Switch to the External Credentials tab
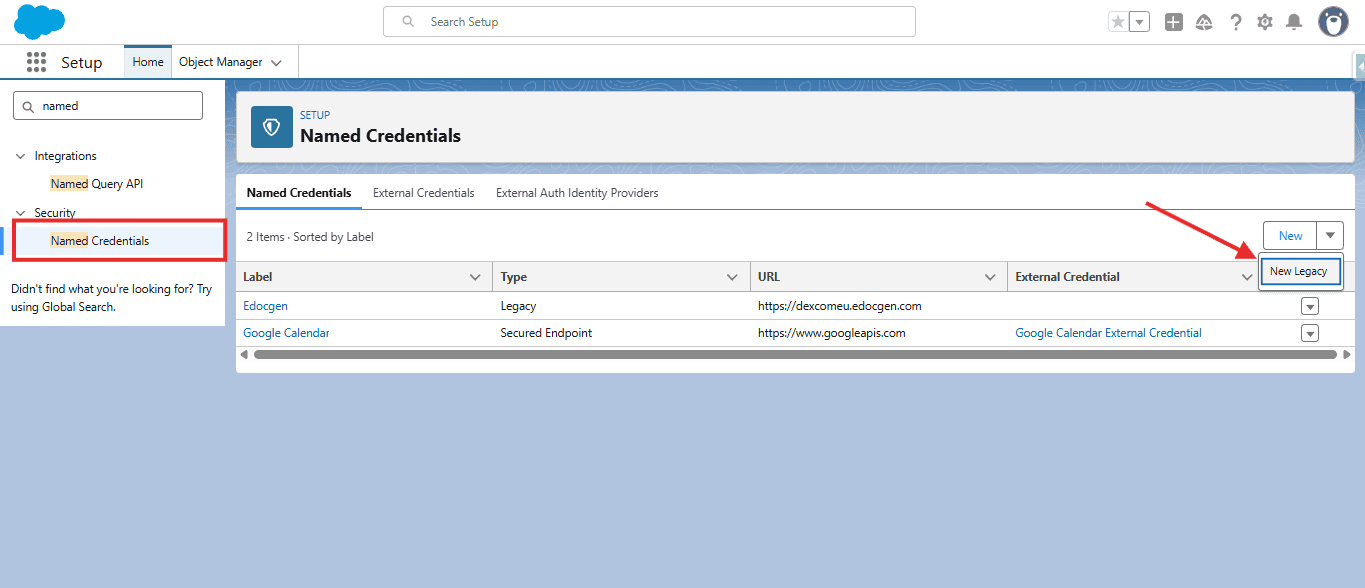The height and width of the screenshot is (588, 1365). tap(423, 193)
